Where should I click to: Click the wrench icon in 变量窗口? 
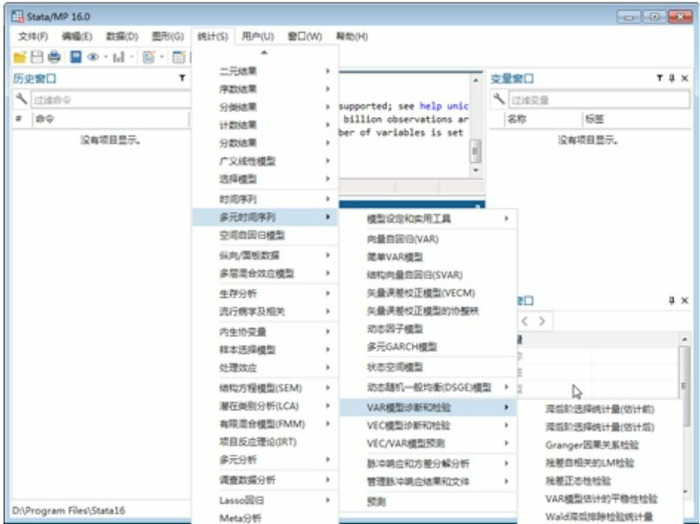coord(499,98)
